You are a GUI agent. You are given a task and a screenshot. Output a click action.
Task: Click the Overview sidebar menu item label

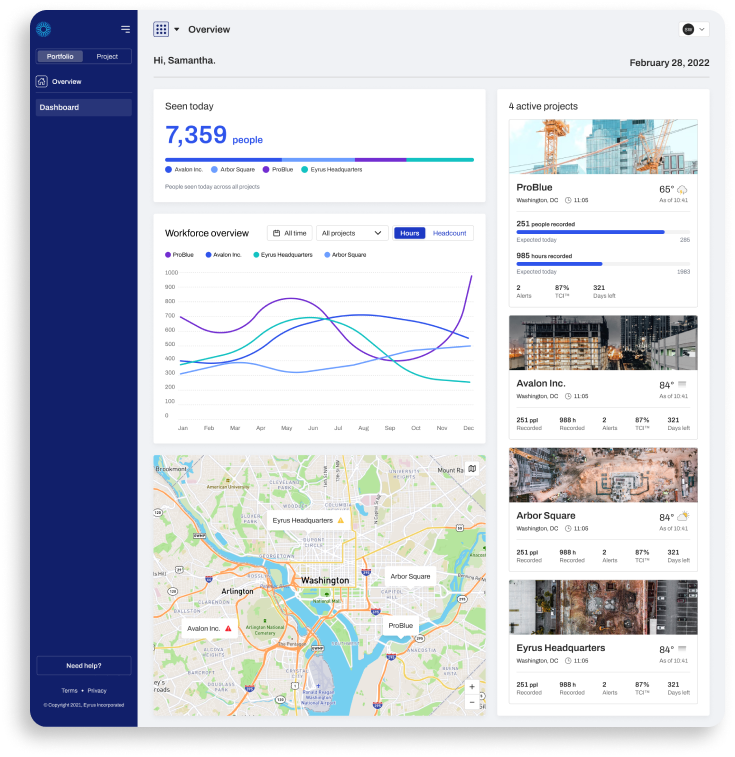pos(67,82)
